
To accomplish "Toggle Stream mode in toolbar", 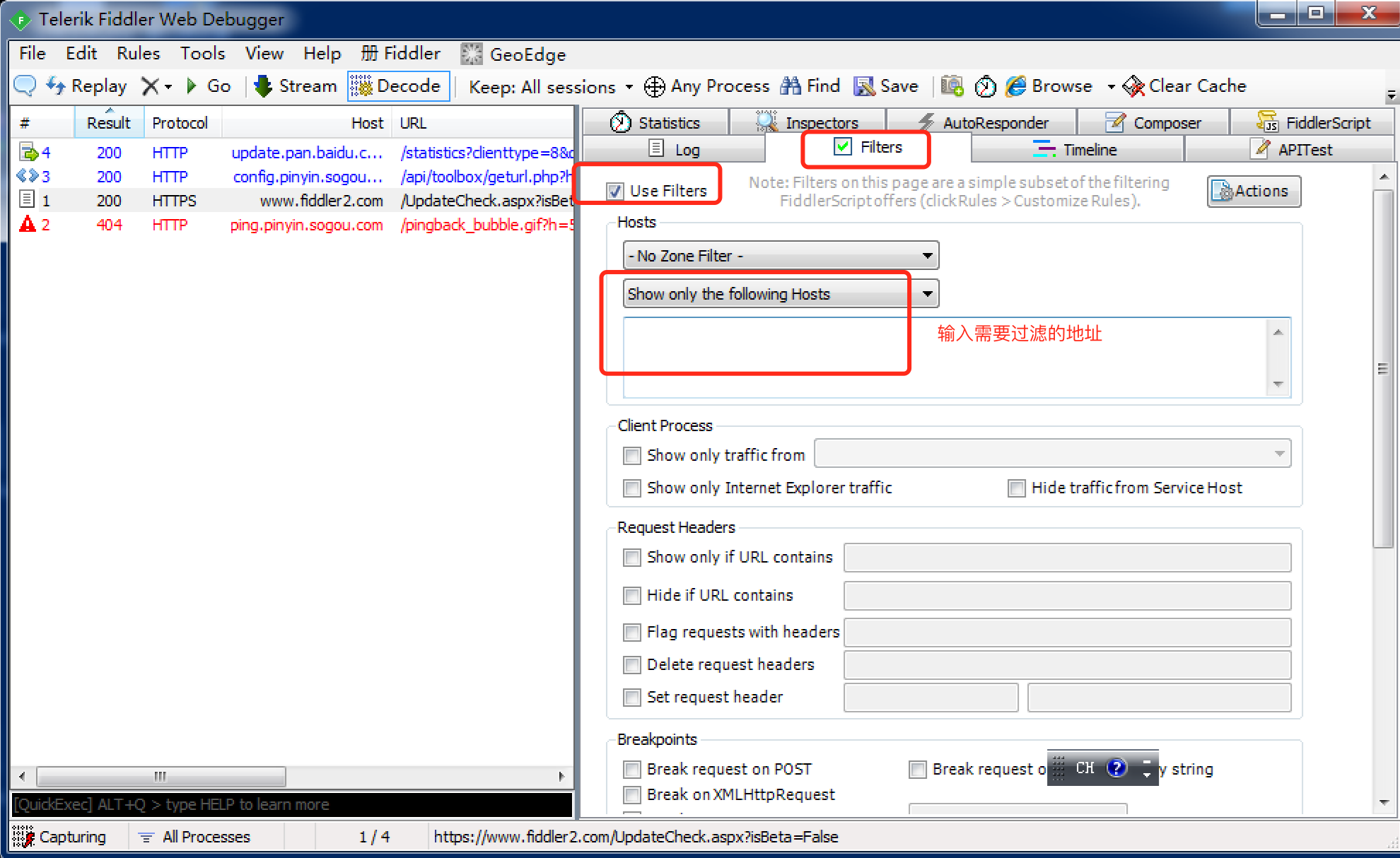I will pyautogui.click(x=295, y=86).
